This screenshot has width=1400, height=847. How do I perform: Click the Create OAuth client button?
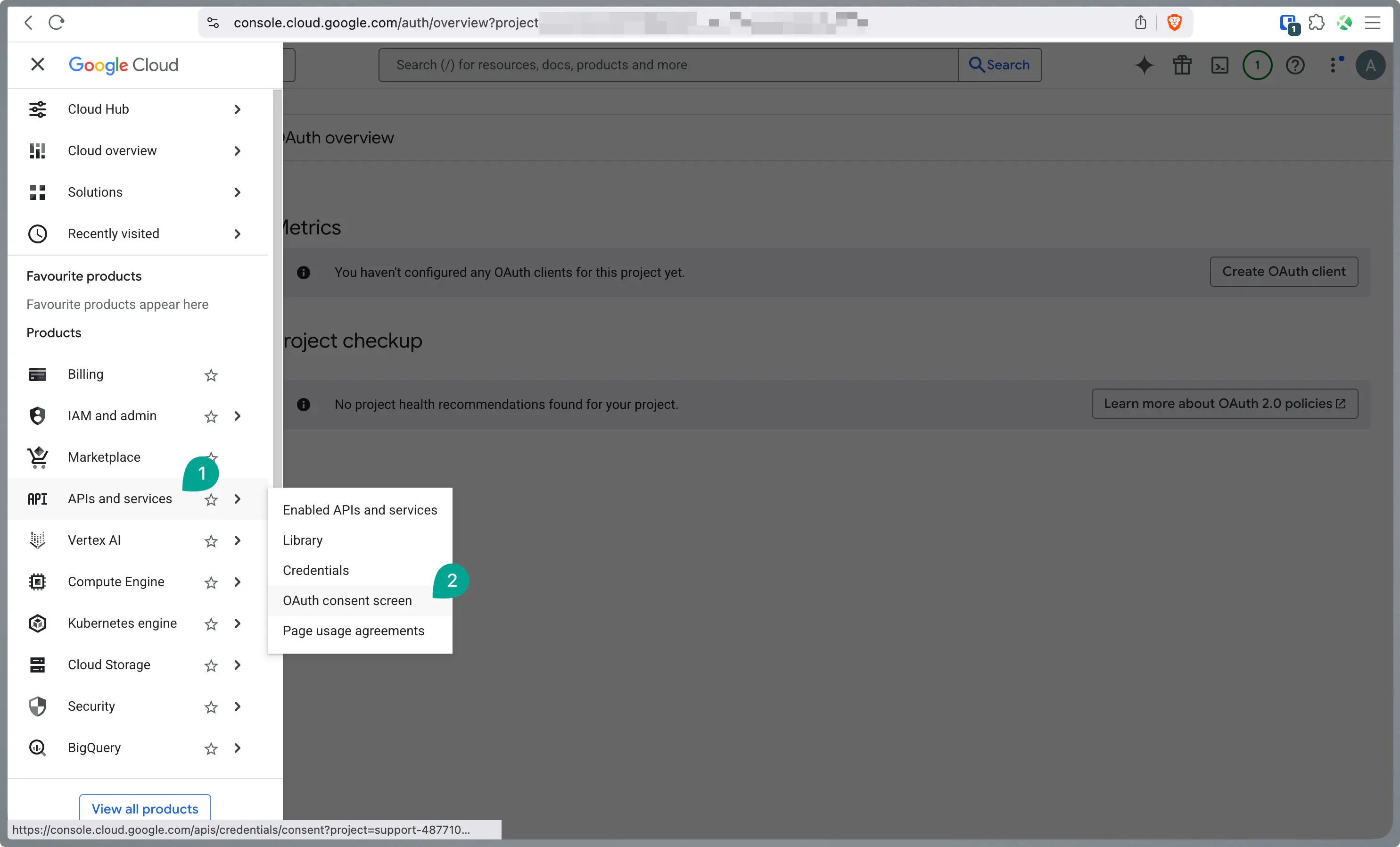click(x=1284, y=272)
